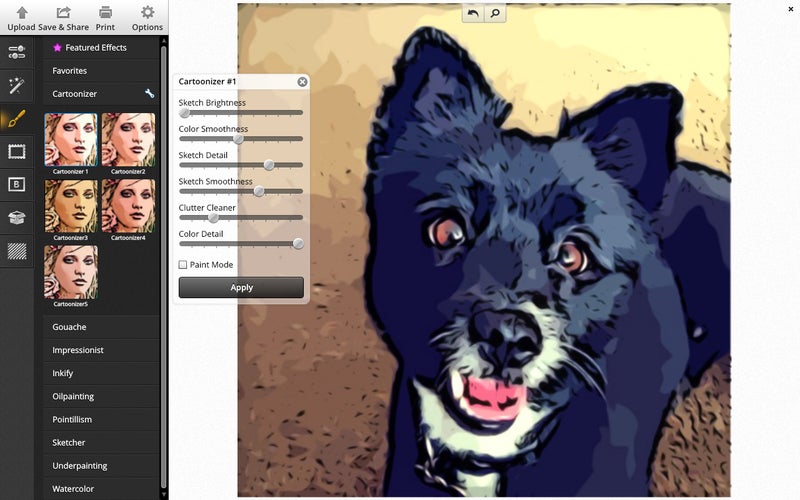Click the undo arrow above the image
The height and width of the screenshot is (500, 800).
(473, 14)
